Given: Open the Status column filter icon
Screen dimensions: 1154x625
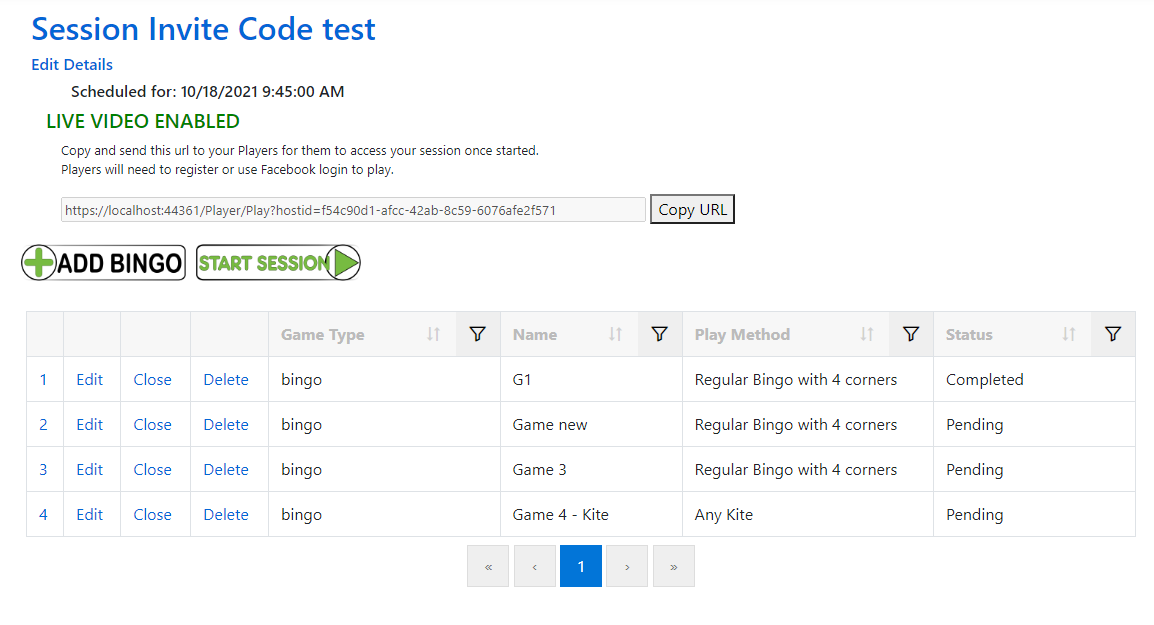Looking at the screenshot, I should (x=1113, y=335).
